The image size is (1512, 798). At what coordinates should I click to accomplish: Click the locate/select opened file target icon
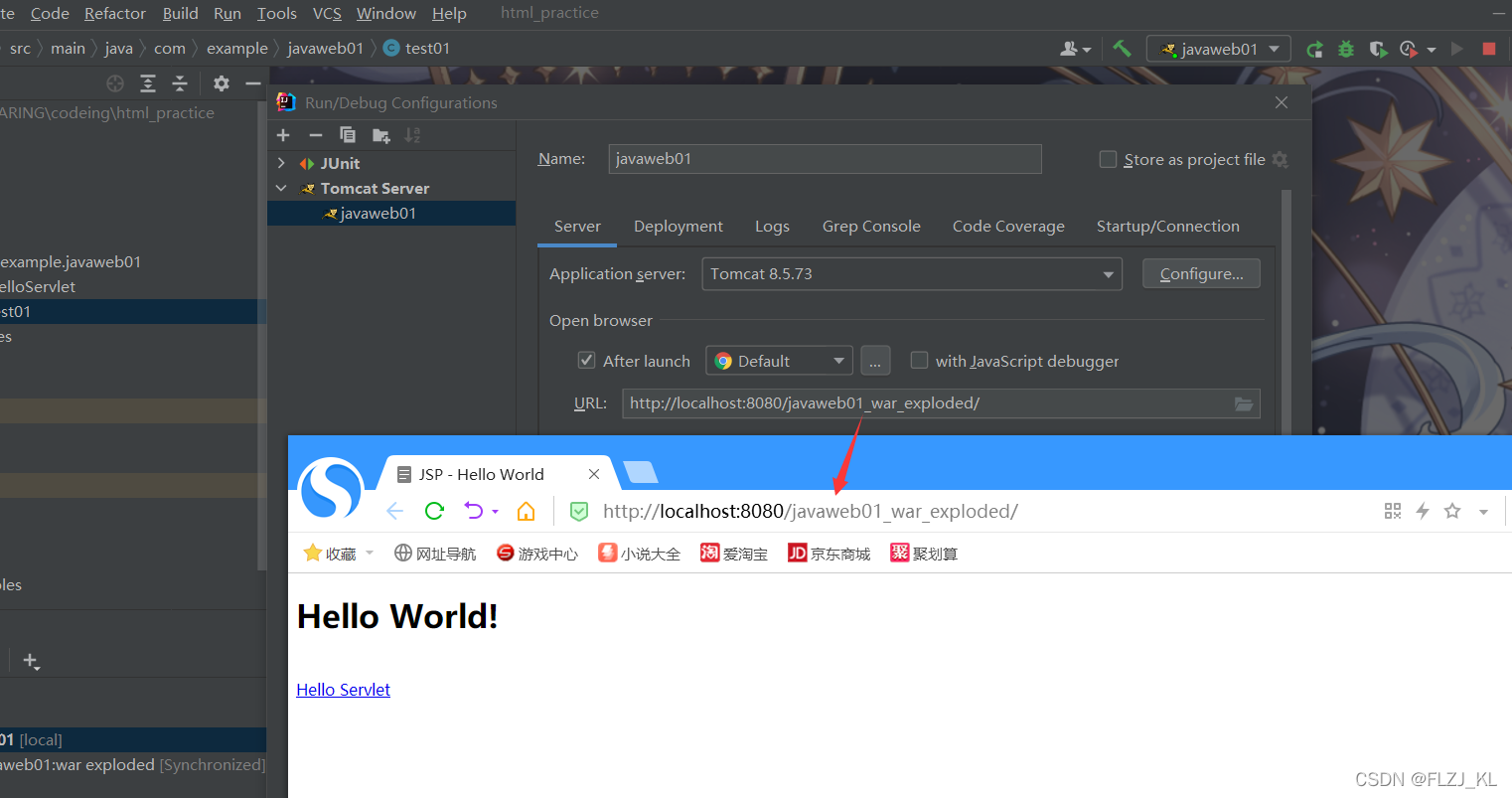click(x=115, y=83)
